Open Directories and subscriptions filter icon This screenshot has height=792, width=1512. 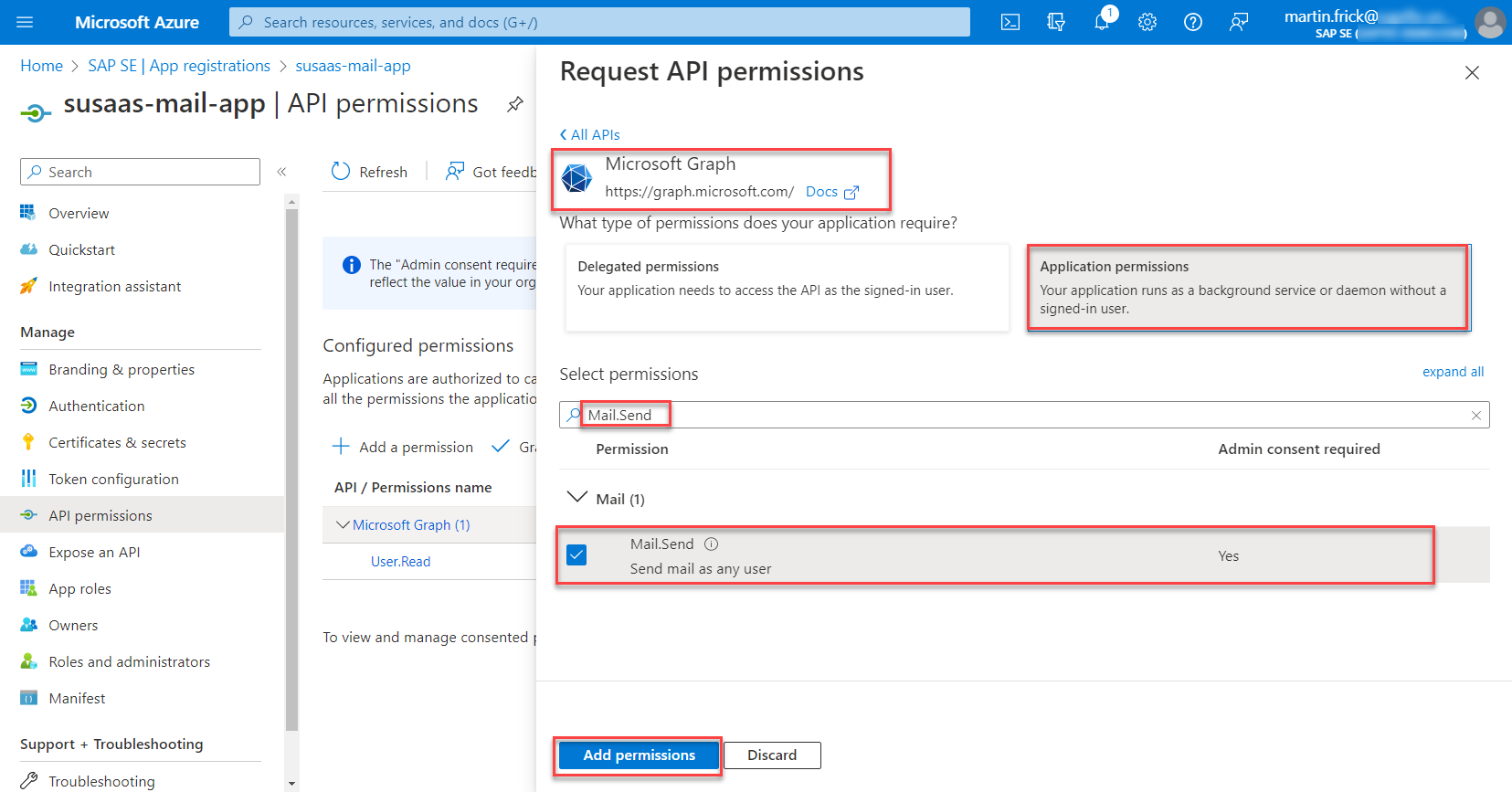pos(1056,22)
